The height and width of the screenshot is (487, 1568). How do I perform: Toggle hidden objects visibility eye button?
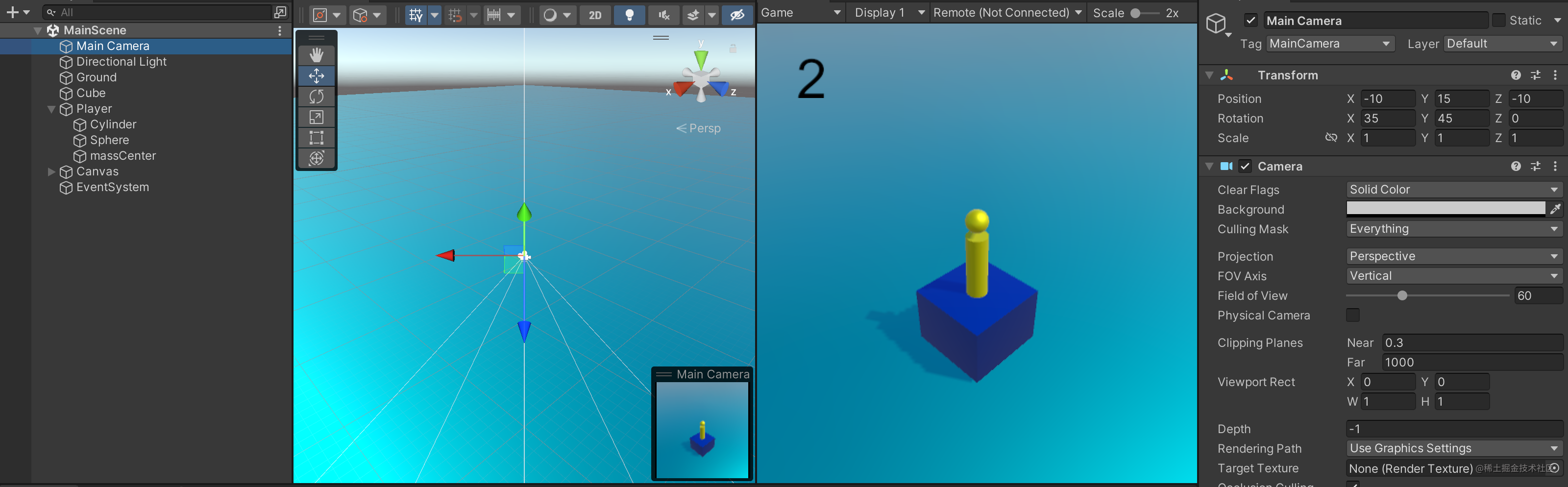(737, 15)
